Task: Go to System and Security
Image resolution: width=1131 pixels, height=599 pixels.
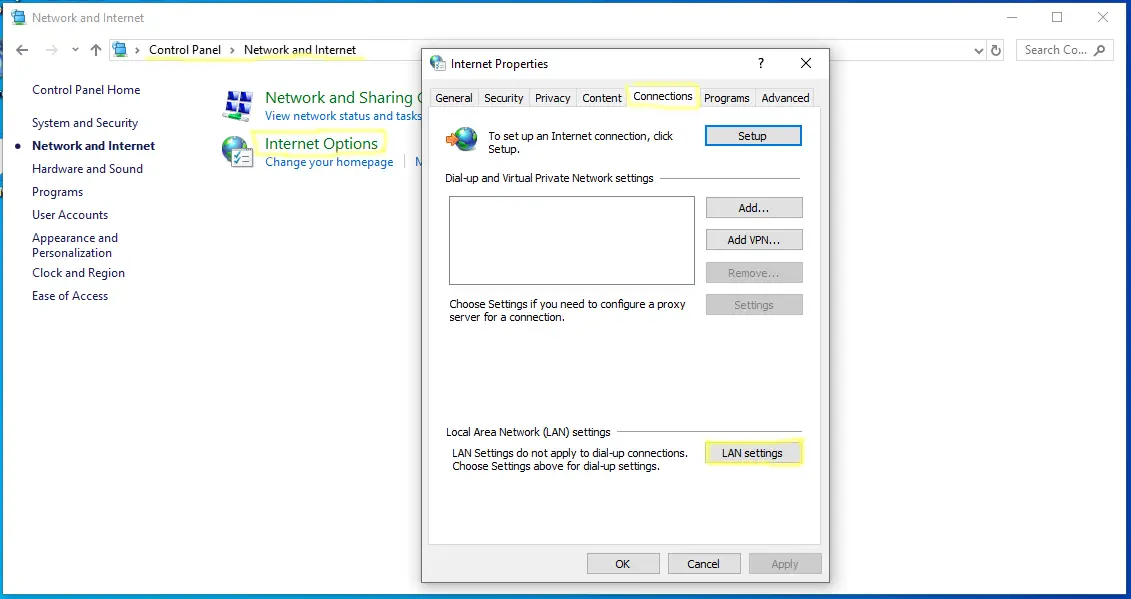Action: coord(85,123)
